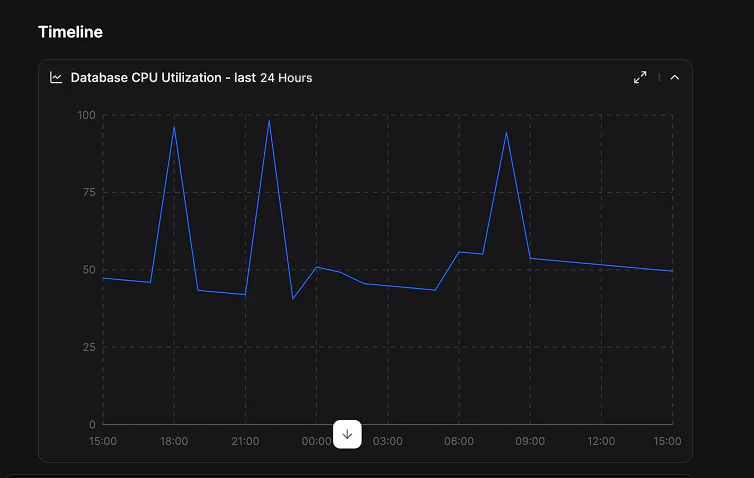Click the 75 y-axis label
This screenshot has width=754, height=478.
89,192
